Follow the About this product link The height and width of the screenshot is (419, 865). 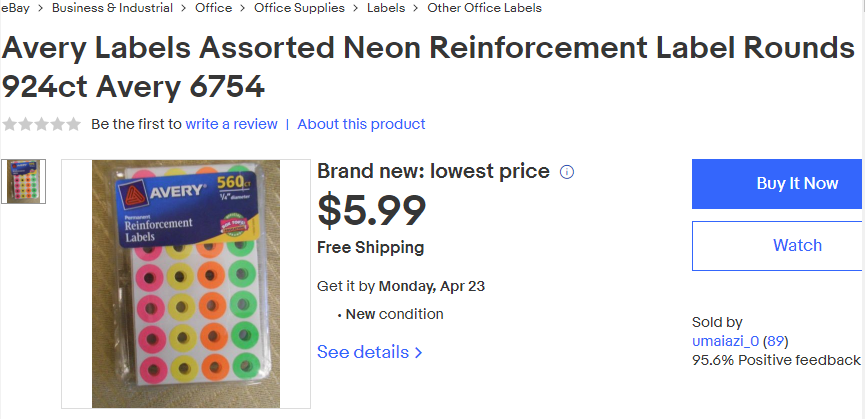click(x=361, y=124)
